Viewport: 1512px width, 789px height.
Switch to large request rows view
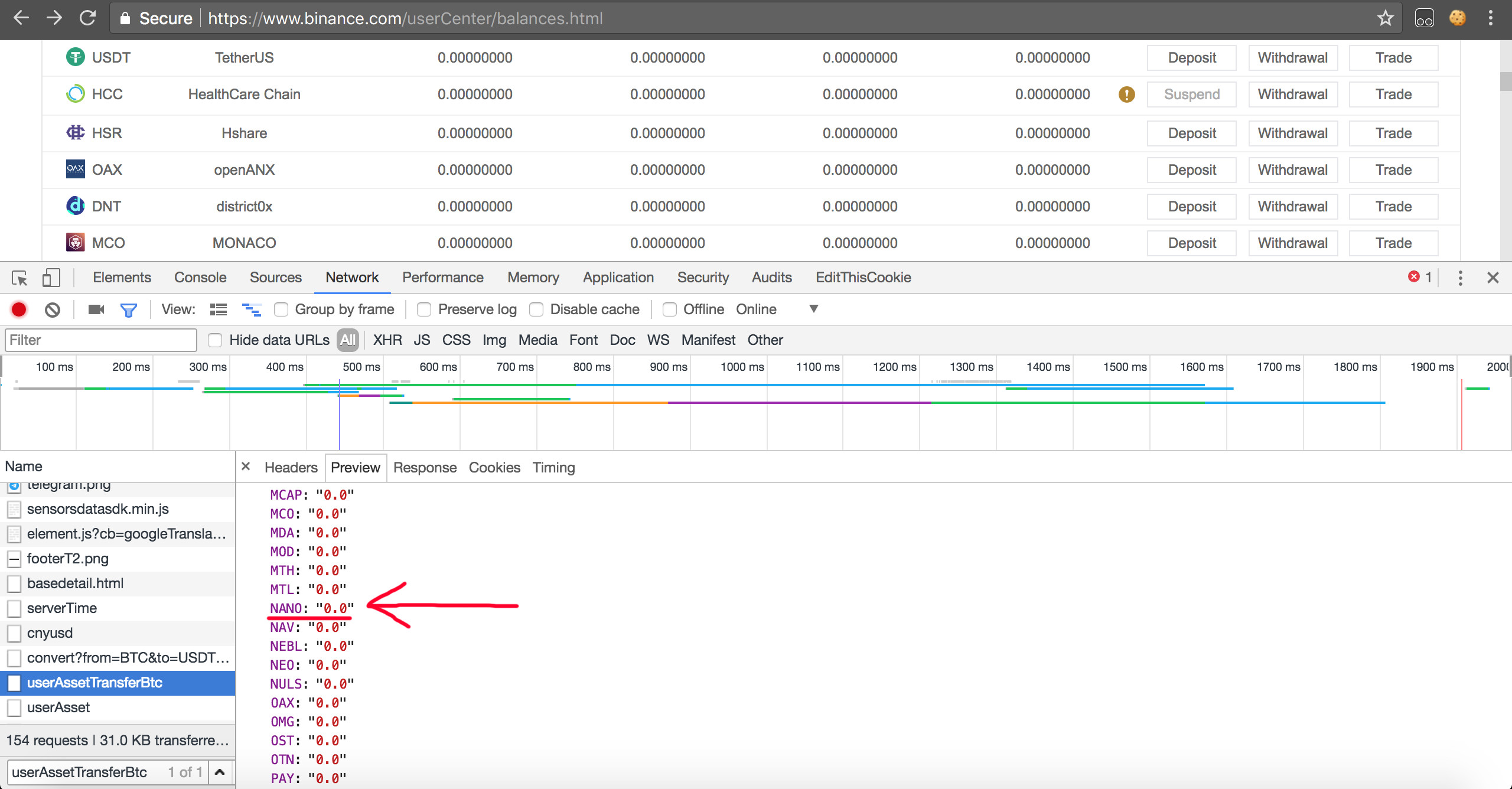[x=219, y=309]
